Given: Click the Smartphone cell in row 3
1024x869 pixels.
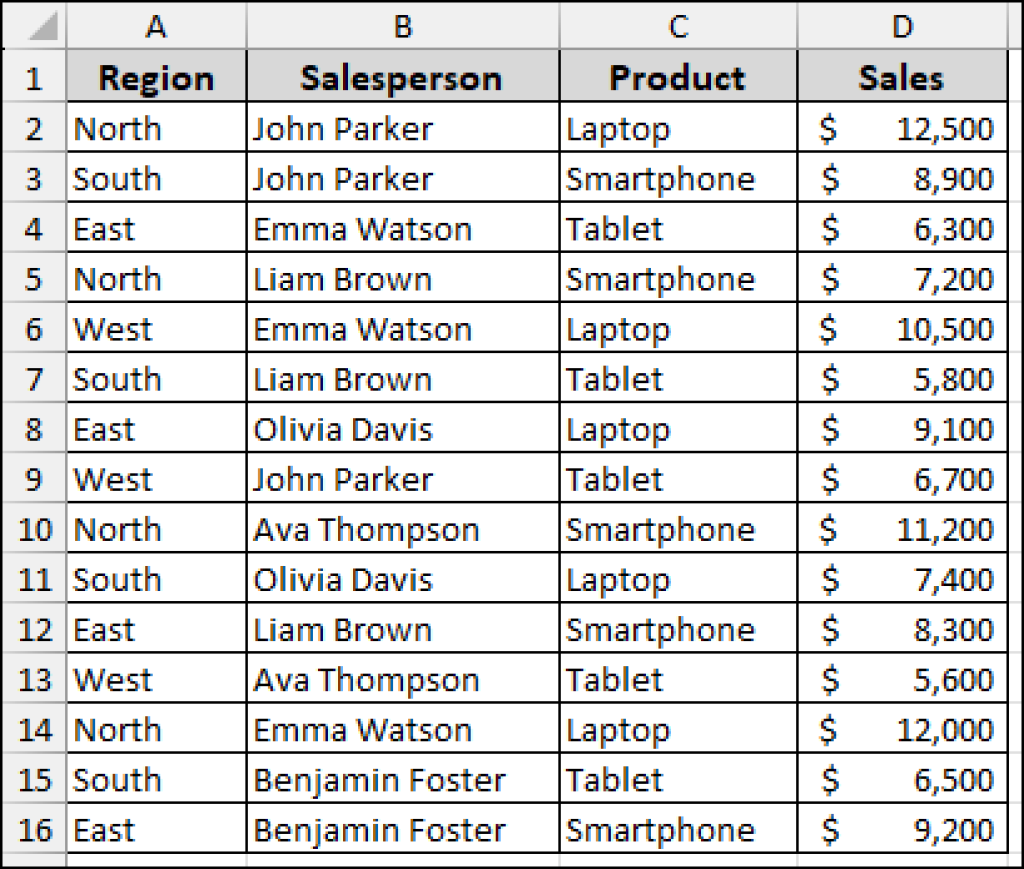Looking at the screenshot, I should 677,178.
